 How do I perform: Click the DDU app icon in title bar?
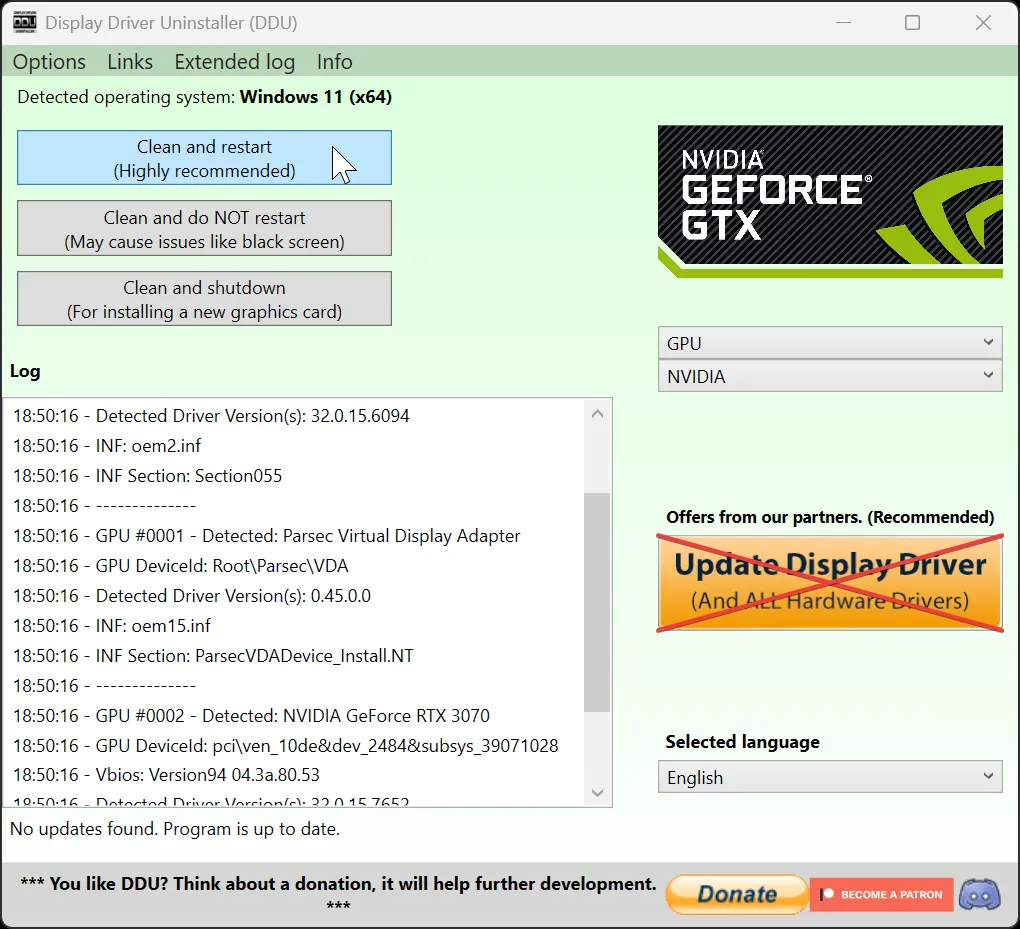[x=25, y=22]
